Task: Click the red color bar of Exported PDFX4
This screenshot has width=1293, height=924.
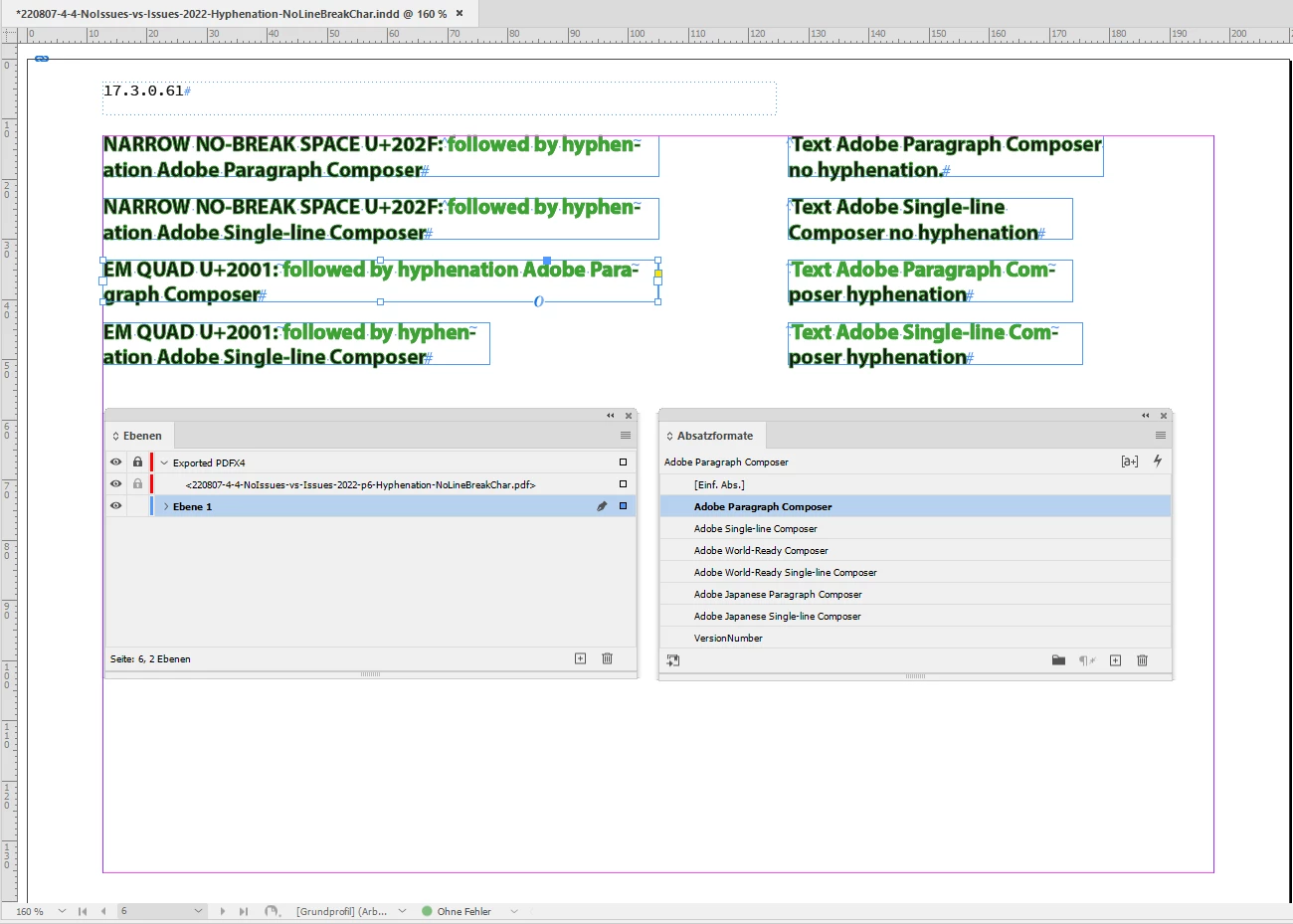Action: coord(151,462)
